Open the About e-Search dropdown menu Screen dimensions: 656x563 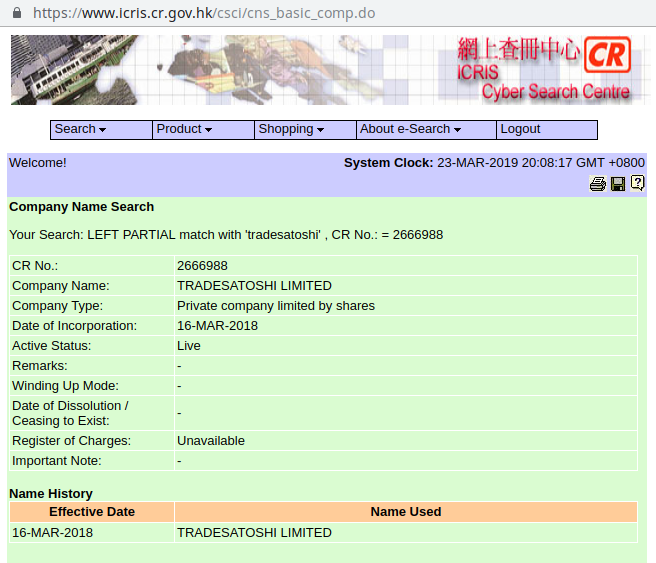pyautogui.click(x=426, y=129)
